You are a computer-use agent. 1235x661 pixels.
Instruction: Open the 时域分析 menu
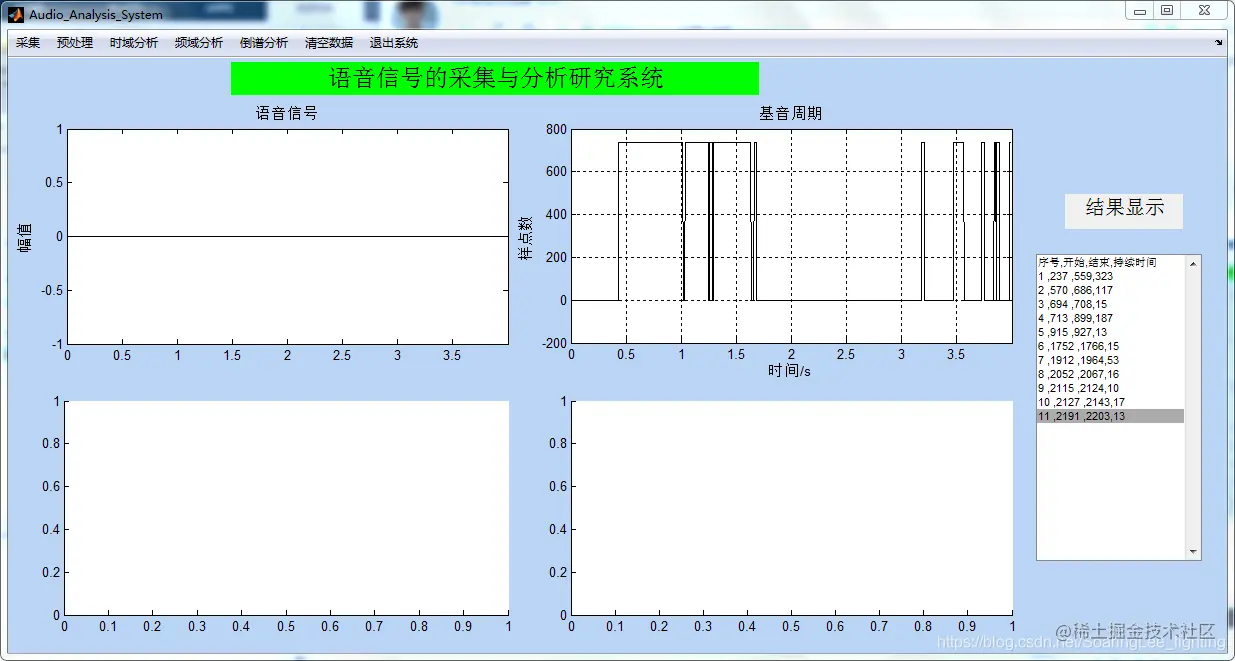134,43
